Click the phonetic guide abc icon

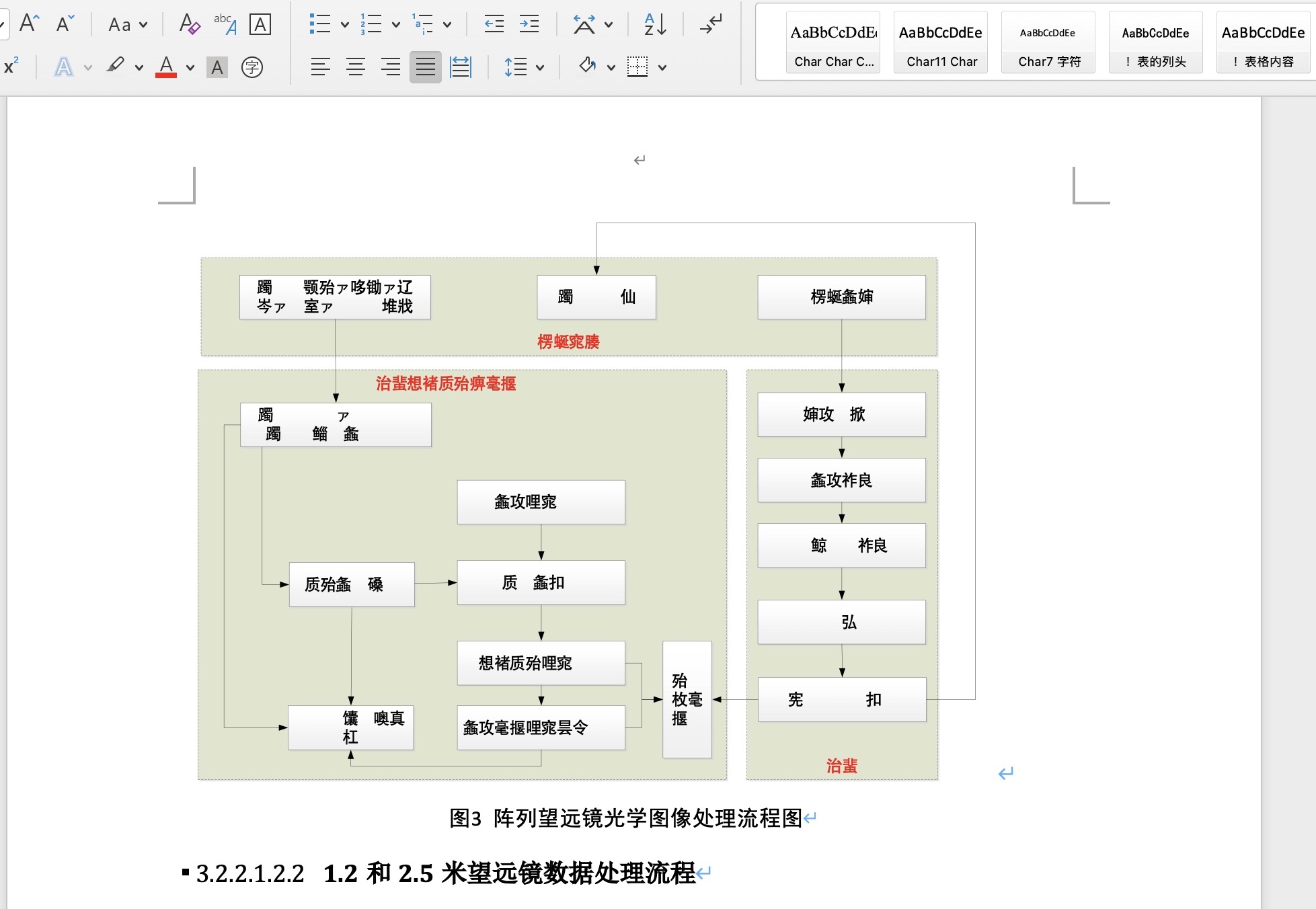coord(225,24)
